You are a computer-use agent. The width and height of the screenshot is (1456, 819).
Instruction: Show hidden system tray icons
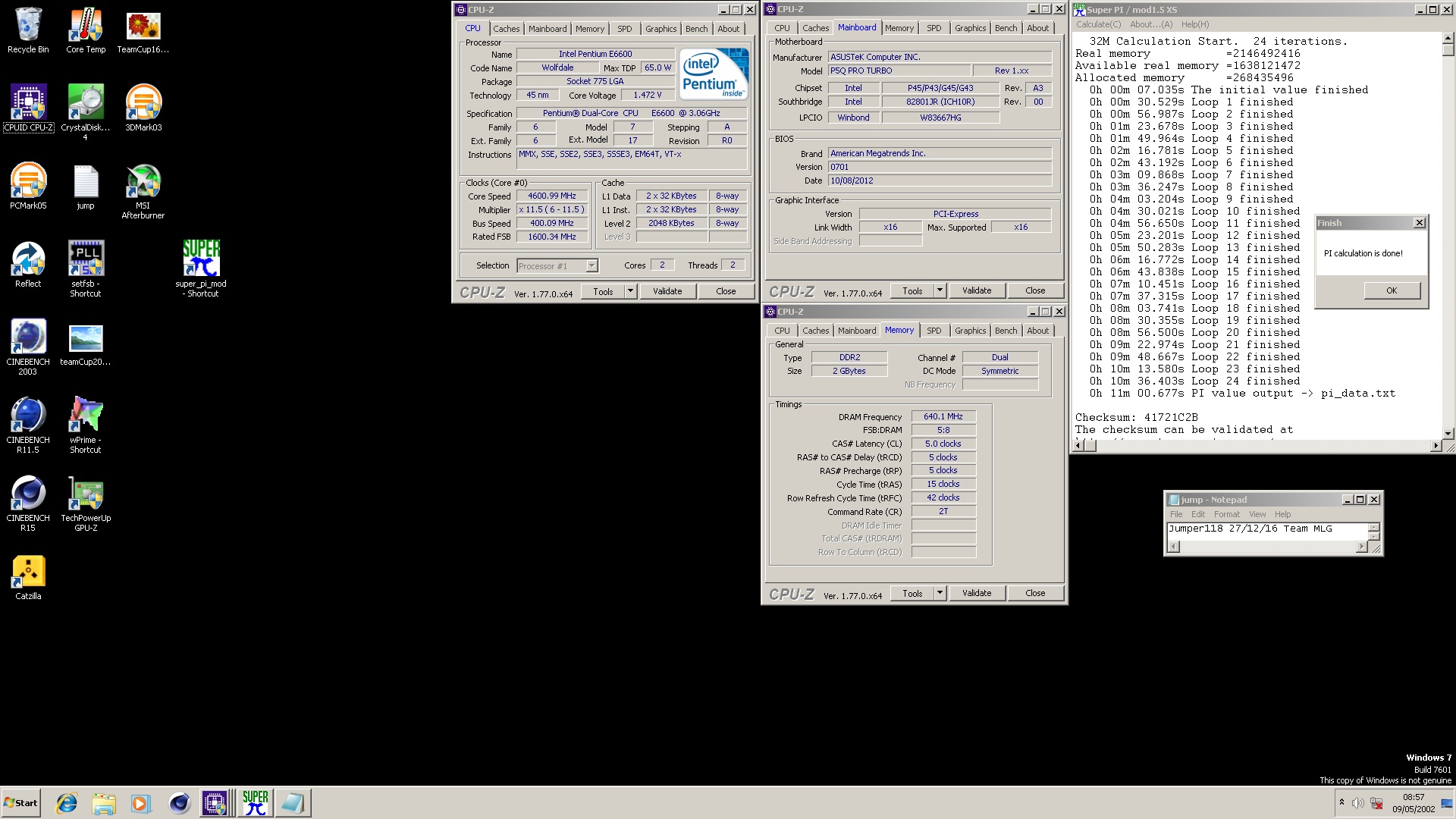[1341, 802]
